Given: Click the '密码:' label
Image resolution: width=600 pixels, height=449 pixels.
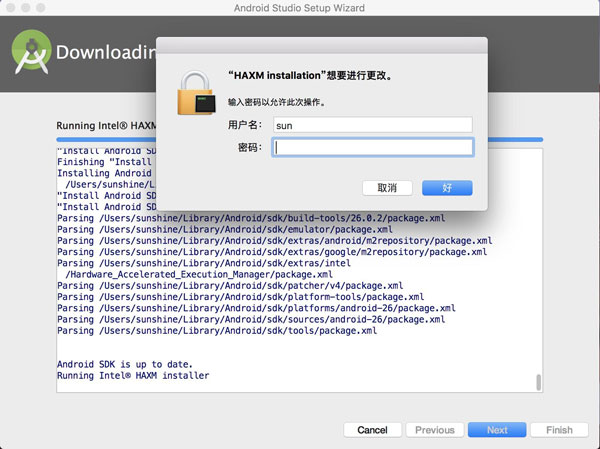Looking at the screenshot, I should pos(250,147).
